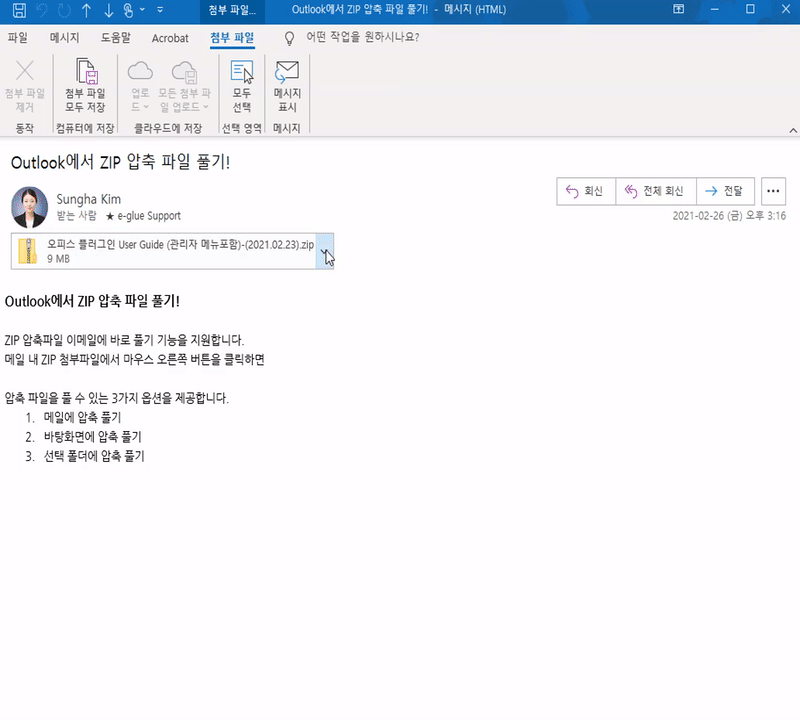Open more actions ellipsis button
Screen dimensions: 800x720
pos(773,191)
